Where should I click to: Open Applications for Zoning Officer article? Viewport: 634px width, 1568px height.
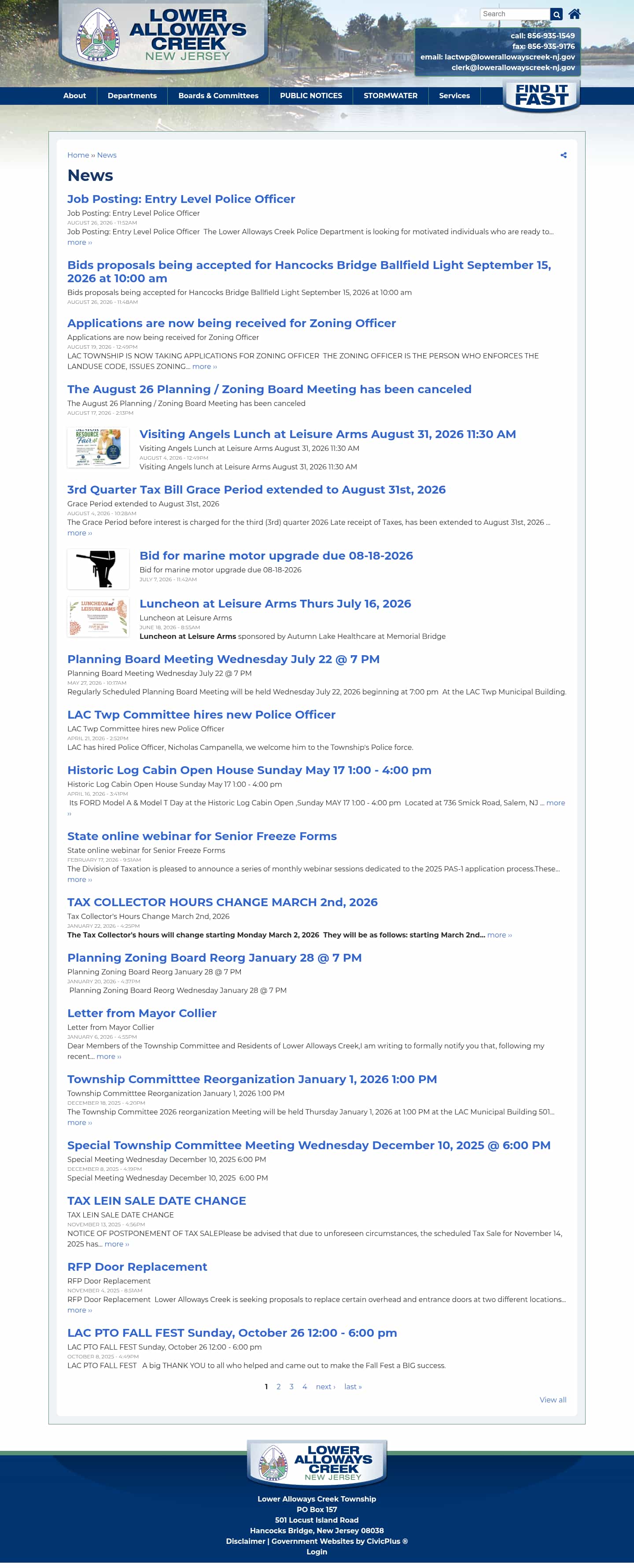232,323
